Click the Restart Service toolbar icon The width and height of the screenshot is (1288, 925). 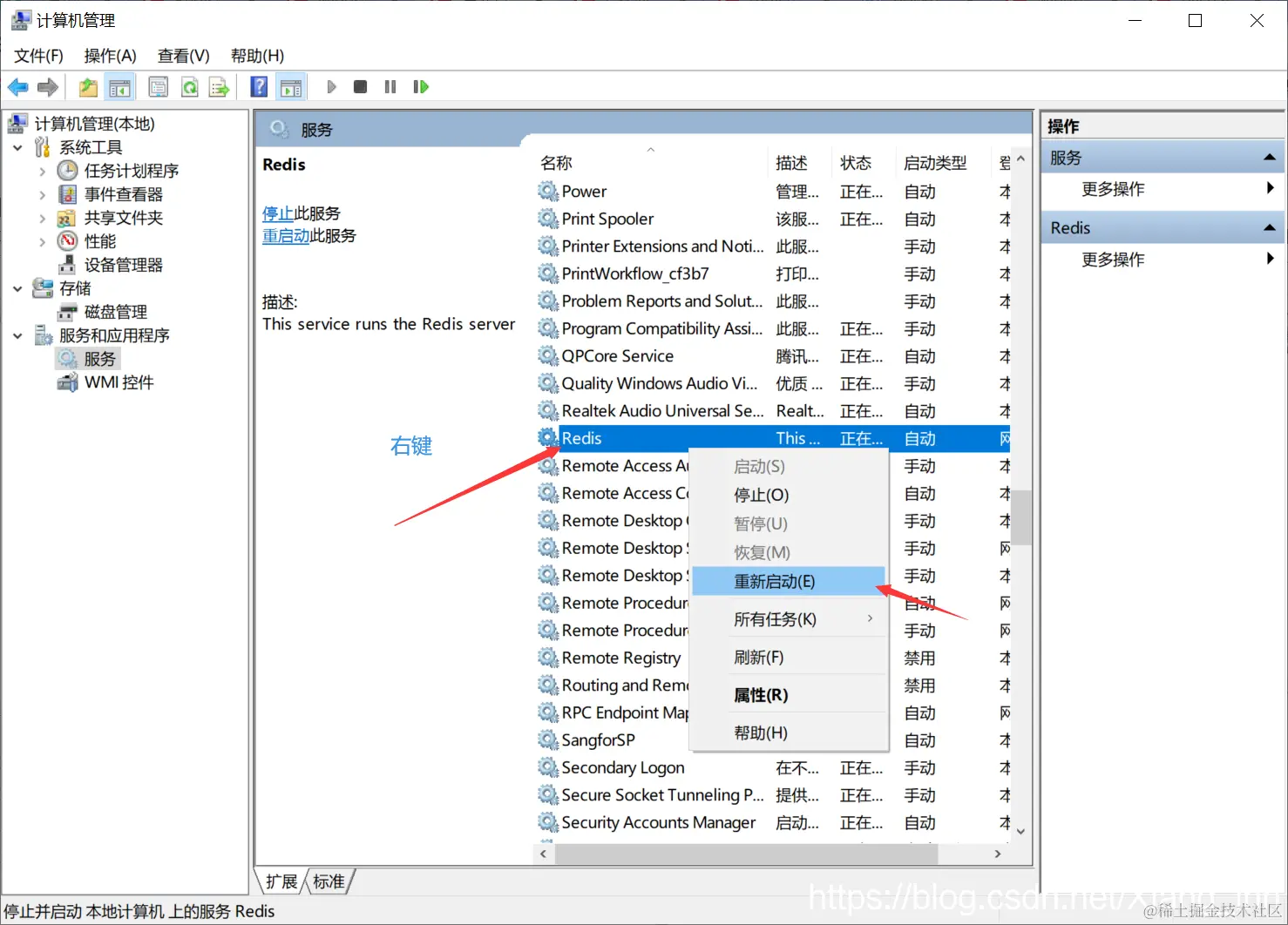[421, 87]
